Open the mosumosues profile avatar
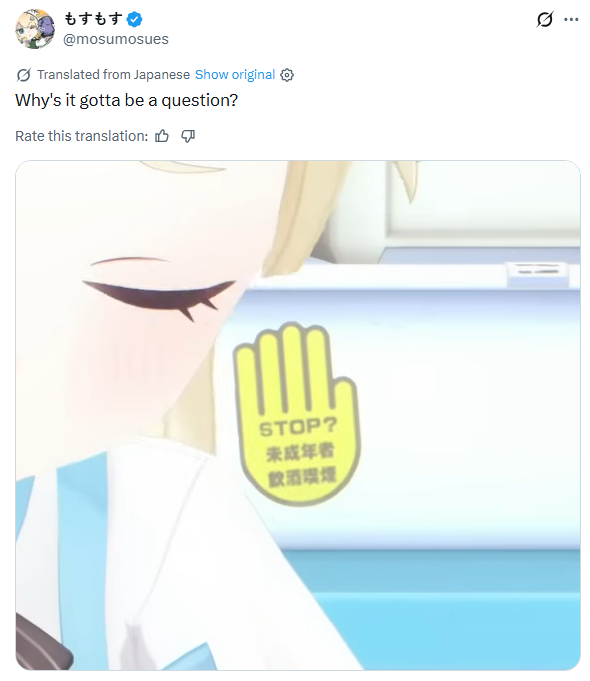The width and height of the screenshot is (590, 681). [x=35, y=29]
